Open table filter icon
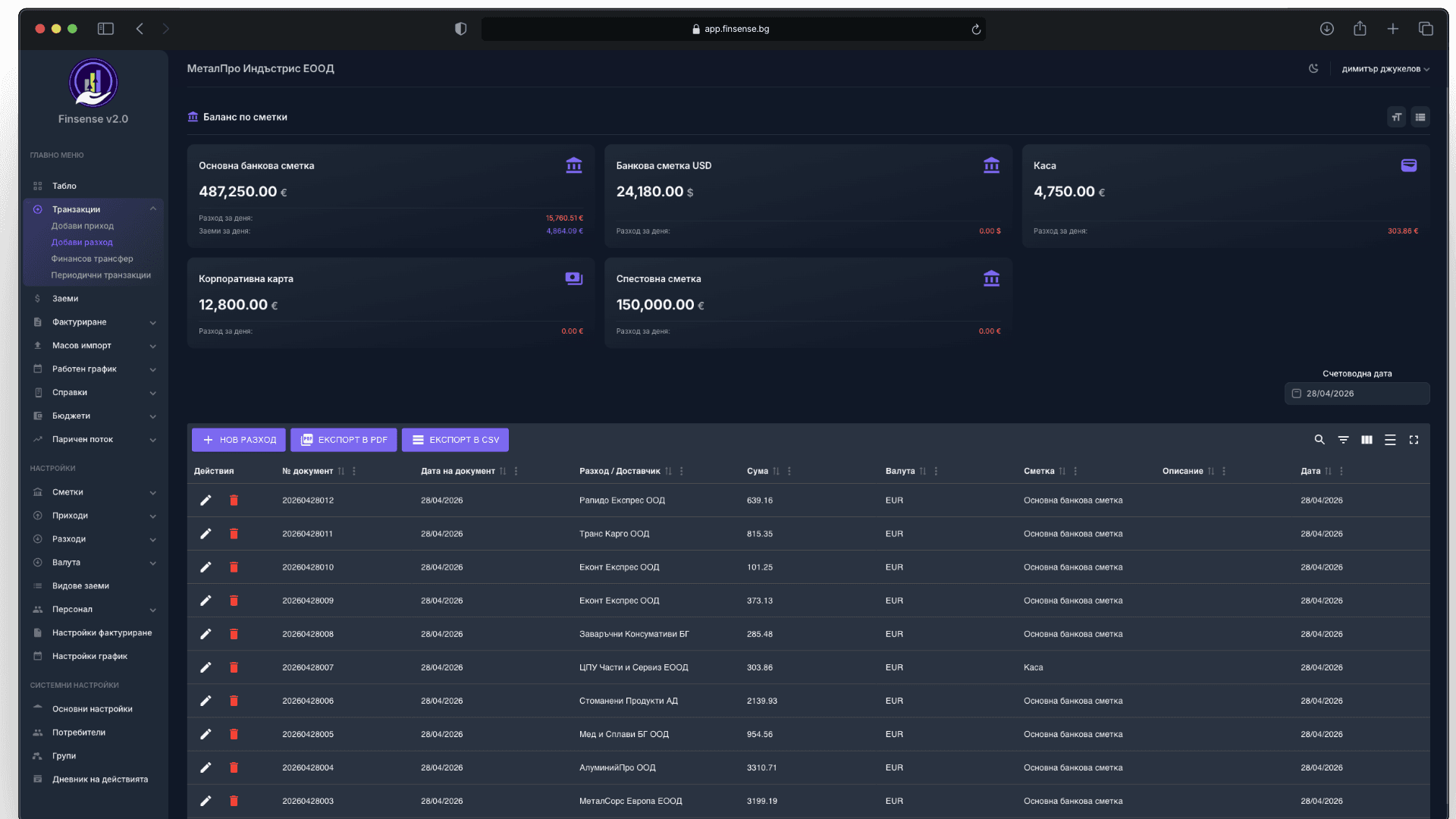Image resolution: width=1456 pixels, height=819 pixels. (1343, 440)
